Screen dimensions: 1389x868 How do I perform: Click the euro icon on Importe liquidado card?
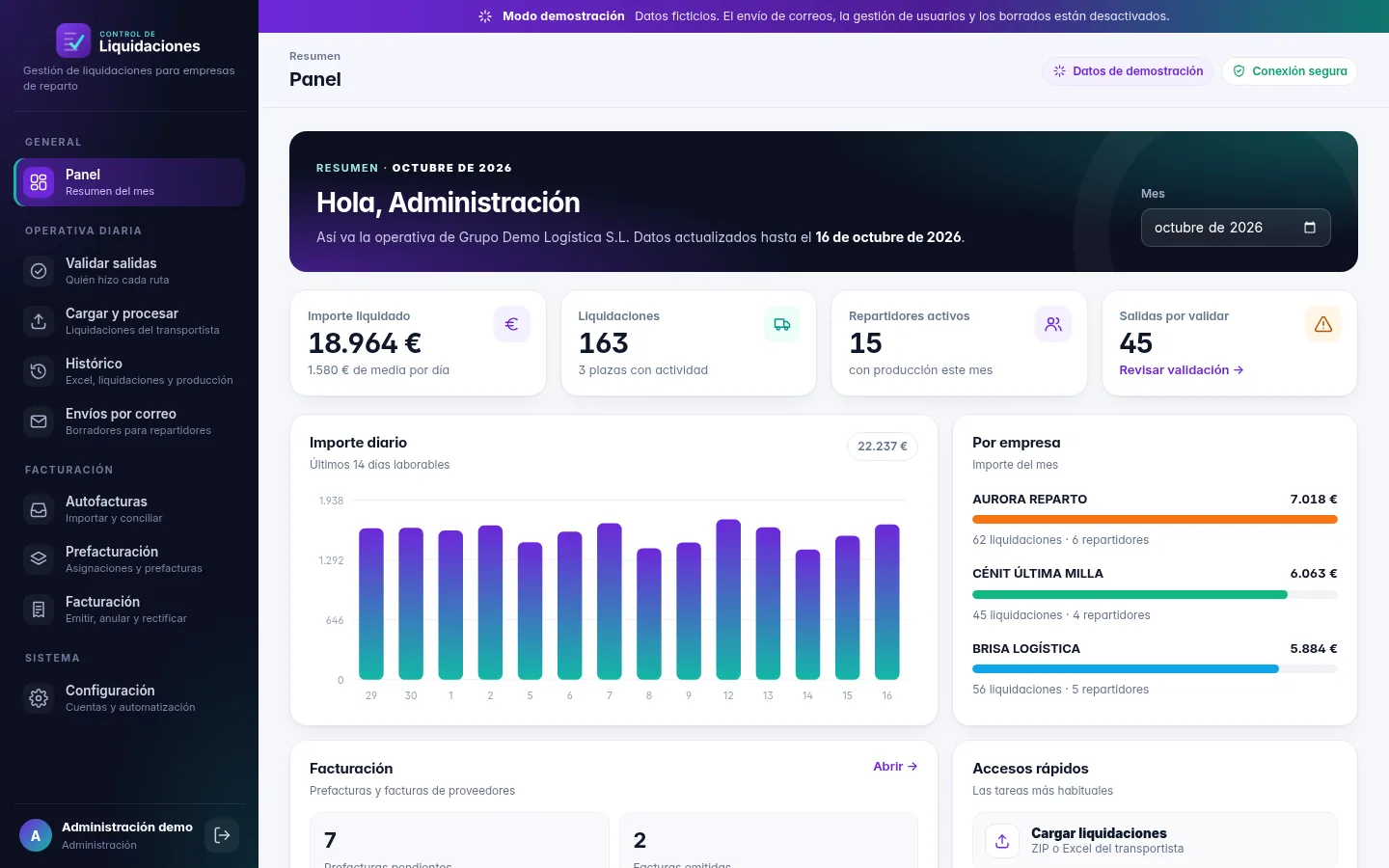(512, 324)
